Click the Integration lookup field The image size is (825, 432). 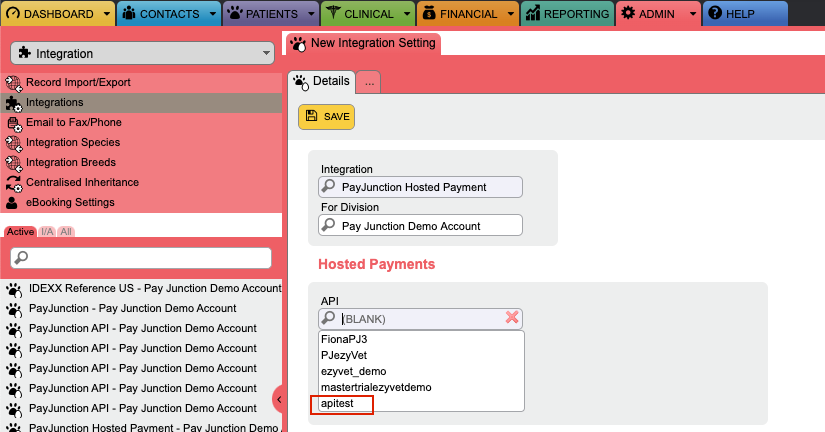click(420, 187)
